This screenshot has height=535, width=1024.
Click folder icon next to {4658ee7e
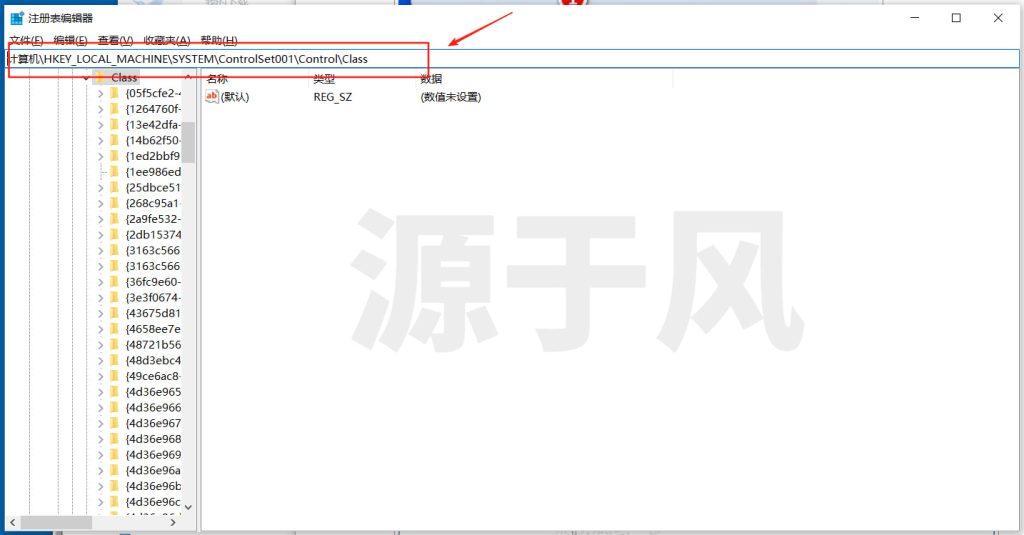115,329
